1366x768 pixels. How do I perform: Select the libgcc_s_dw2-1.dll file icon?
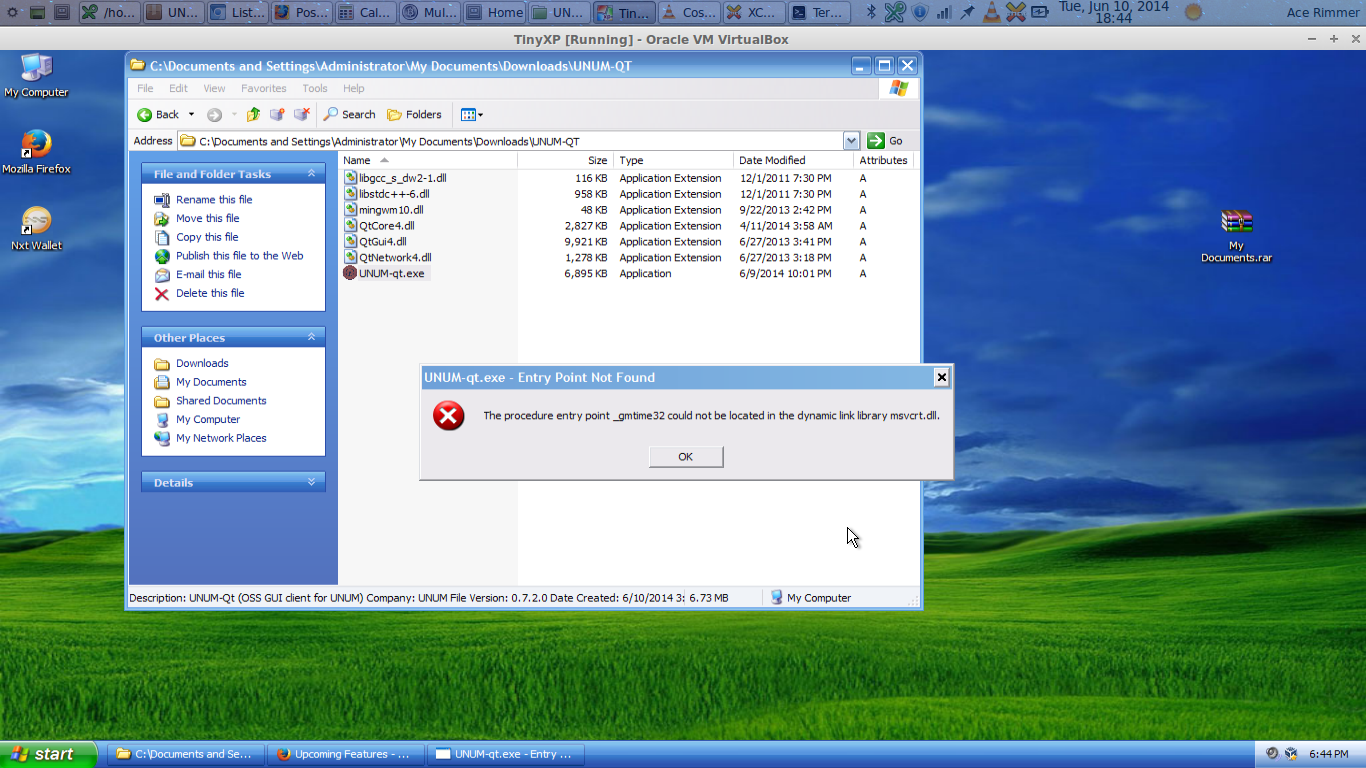click(x=350, y=178)
